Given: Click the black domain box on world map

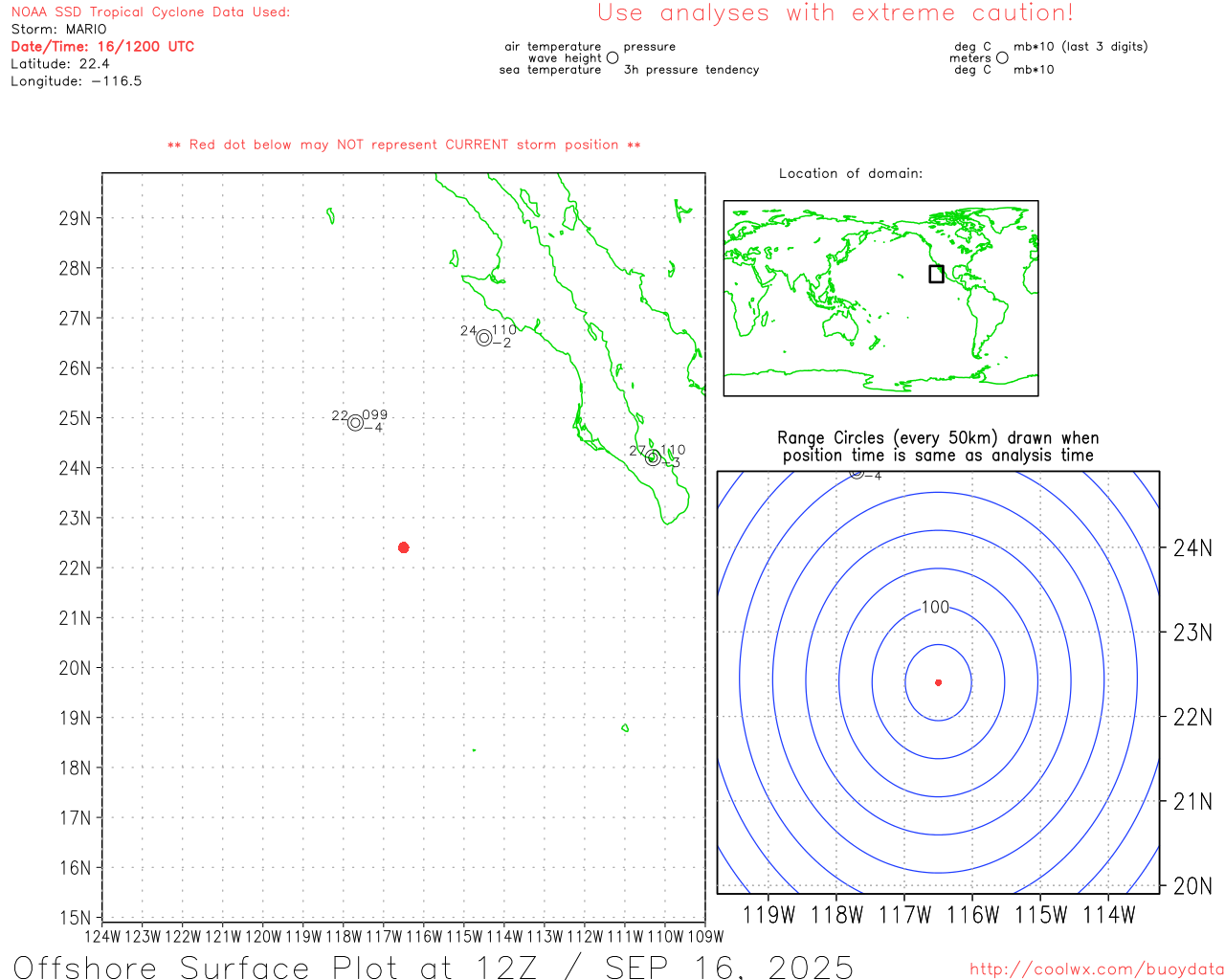Looking at the screenshot, I should (936, 274).
